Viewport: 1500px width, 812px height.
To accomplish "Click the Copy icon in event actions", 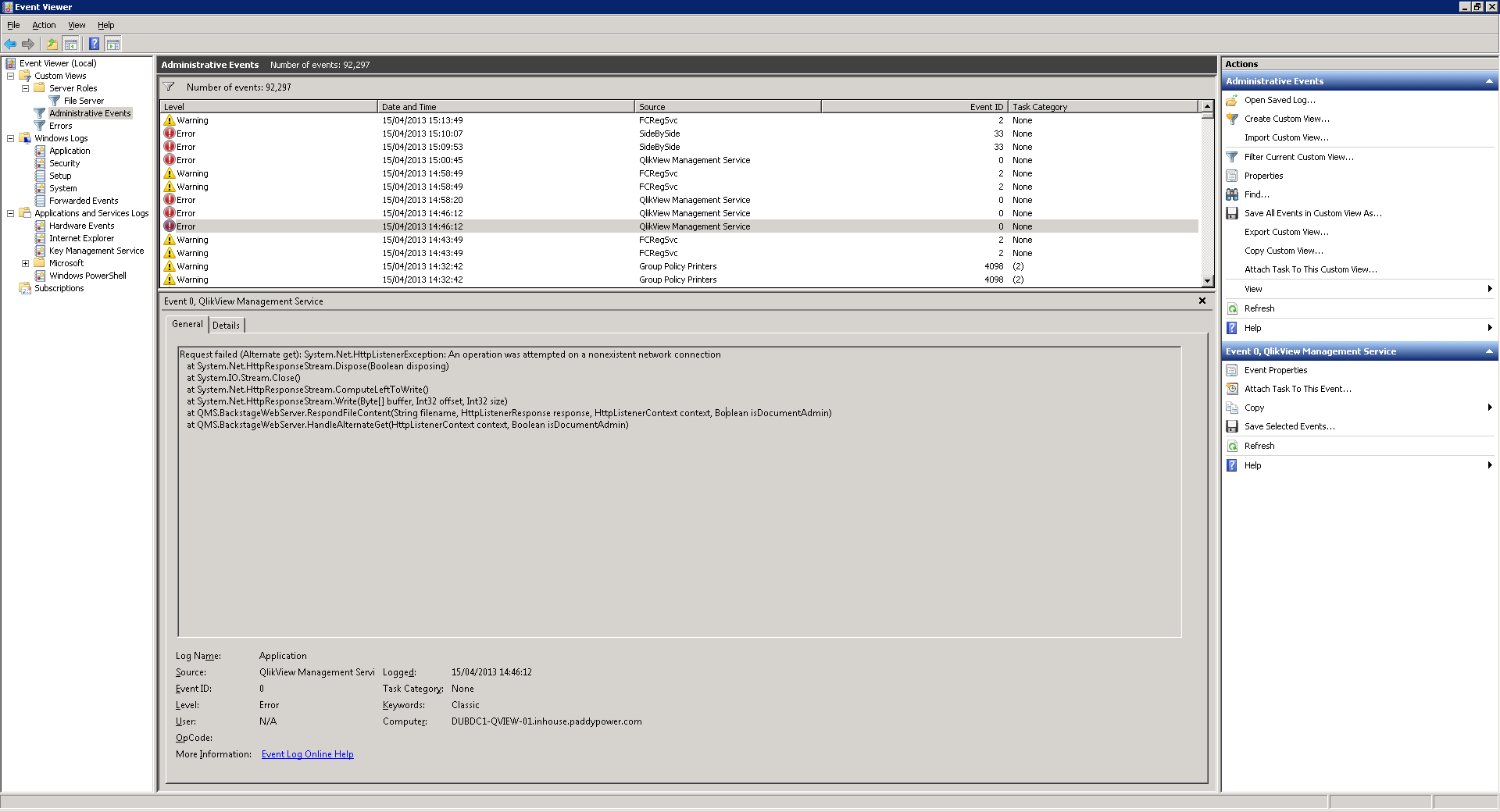I will tap(1232, 408).
